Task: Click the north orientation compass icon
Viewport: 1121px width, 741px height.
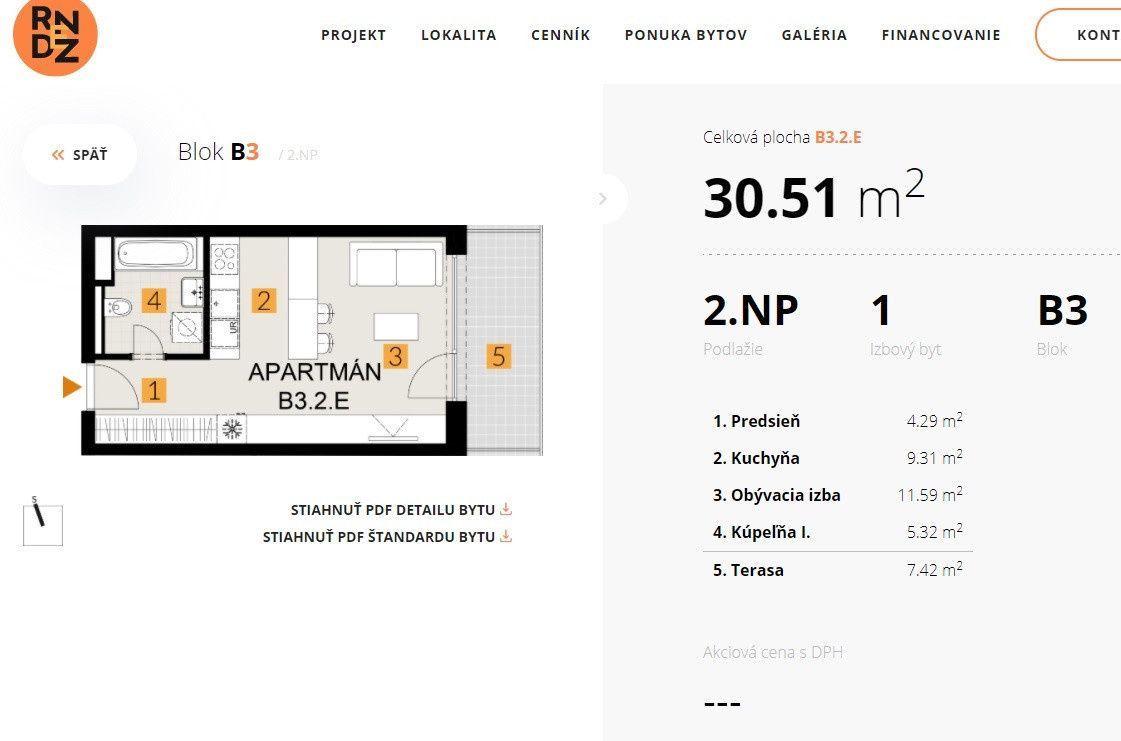Action: (x=42, y=524)
